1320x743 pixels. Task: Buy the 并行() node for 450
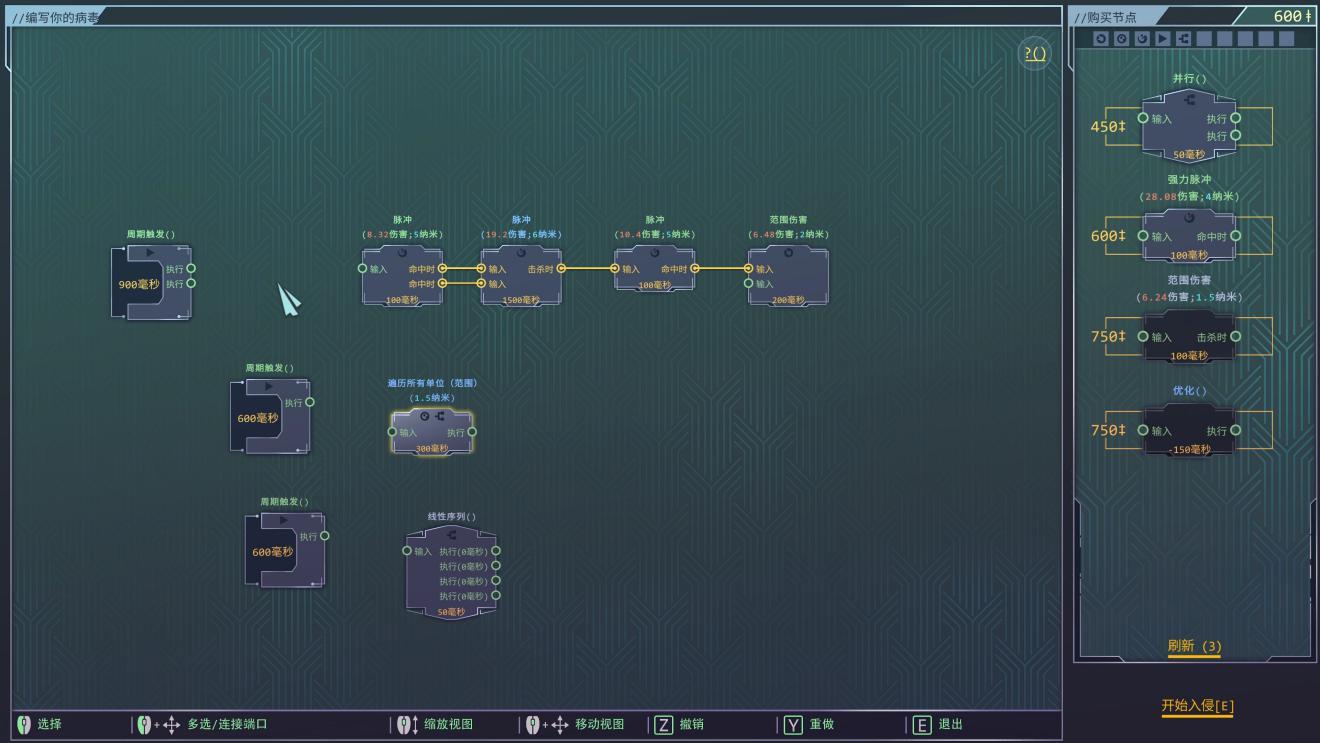point(1189,126)
